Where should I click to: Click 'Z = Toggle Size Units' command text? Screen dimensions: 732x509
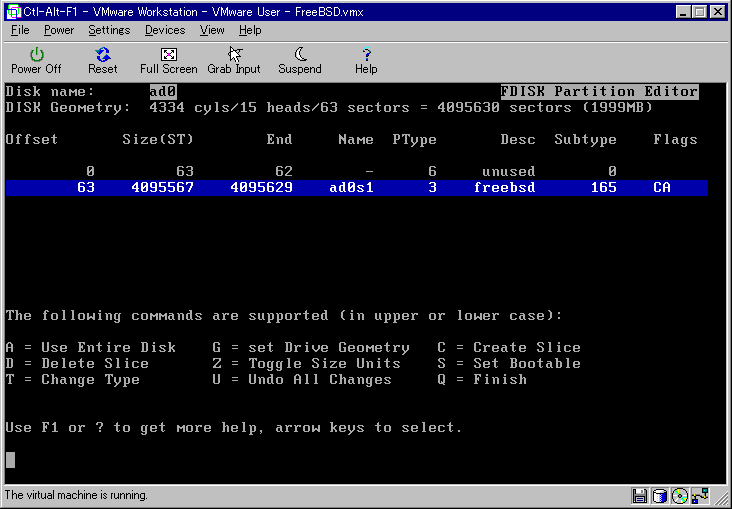pos(306,363)
